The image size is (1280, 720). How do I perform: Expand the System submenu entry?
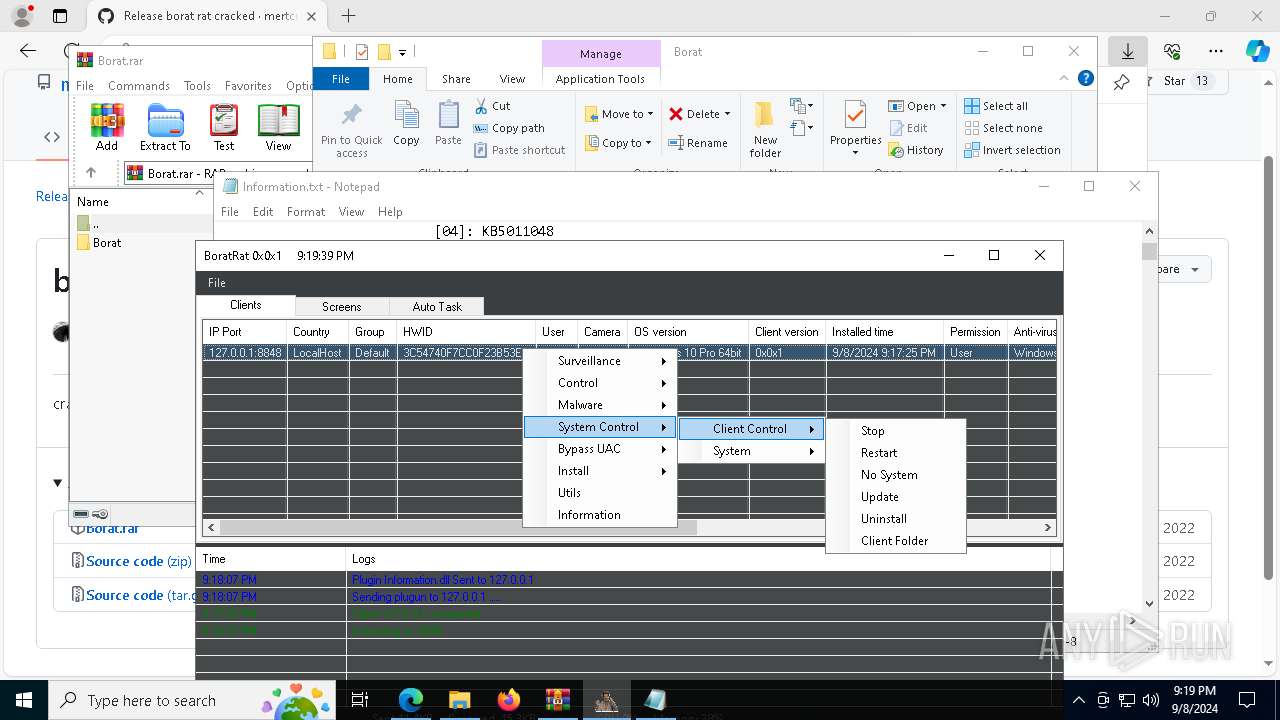coord(751,451)
